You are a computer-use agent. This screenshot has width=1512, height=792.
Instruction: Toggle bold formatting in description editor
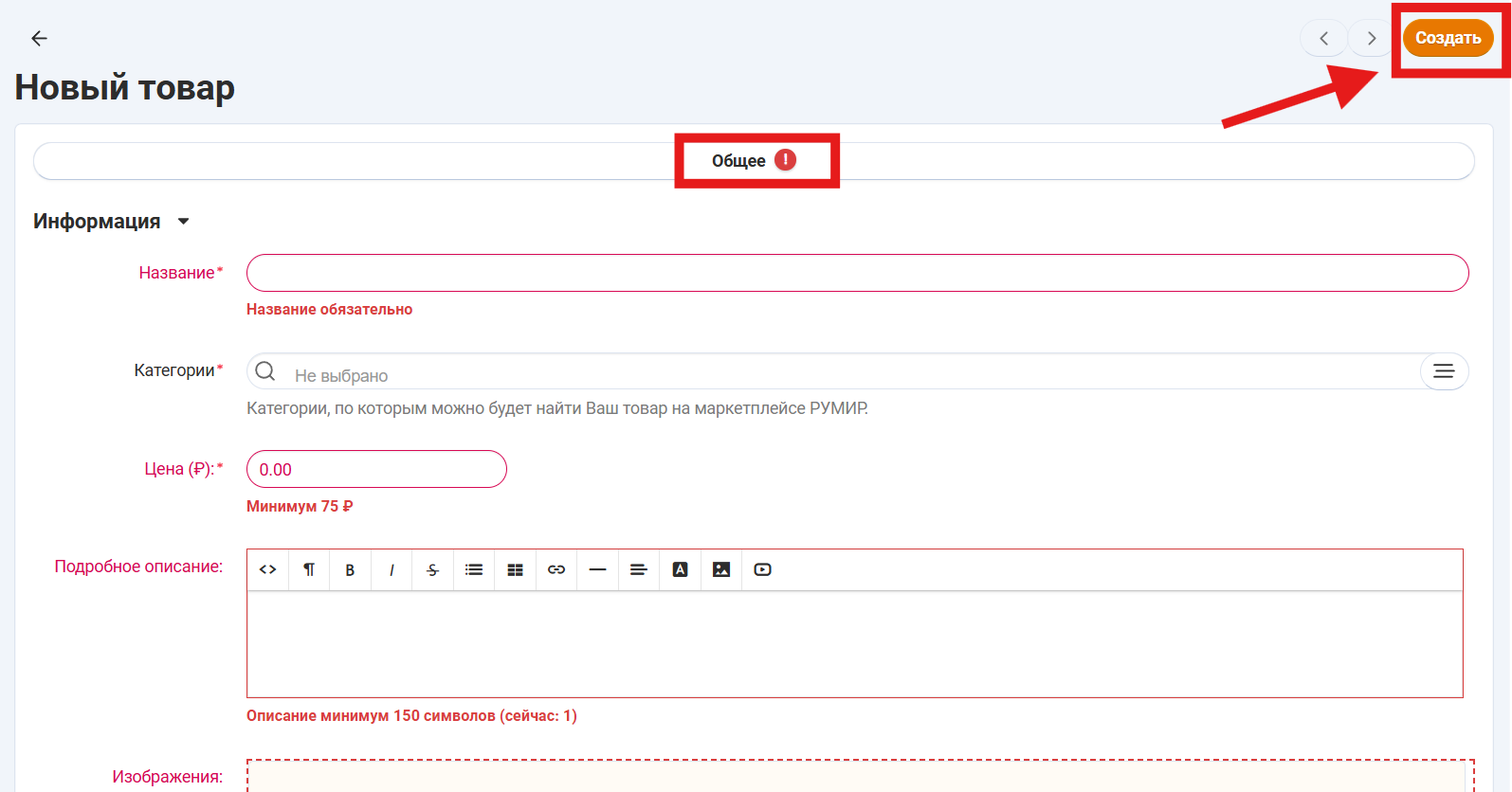tap(350, 569)
